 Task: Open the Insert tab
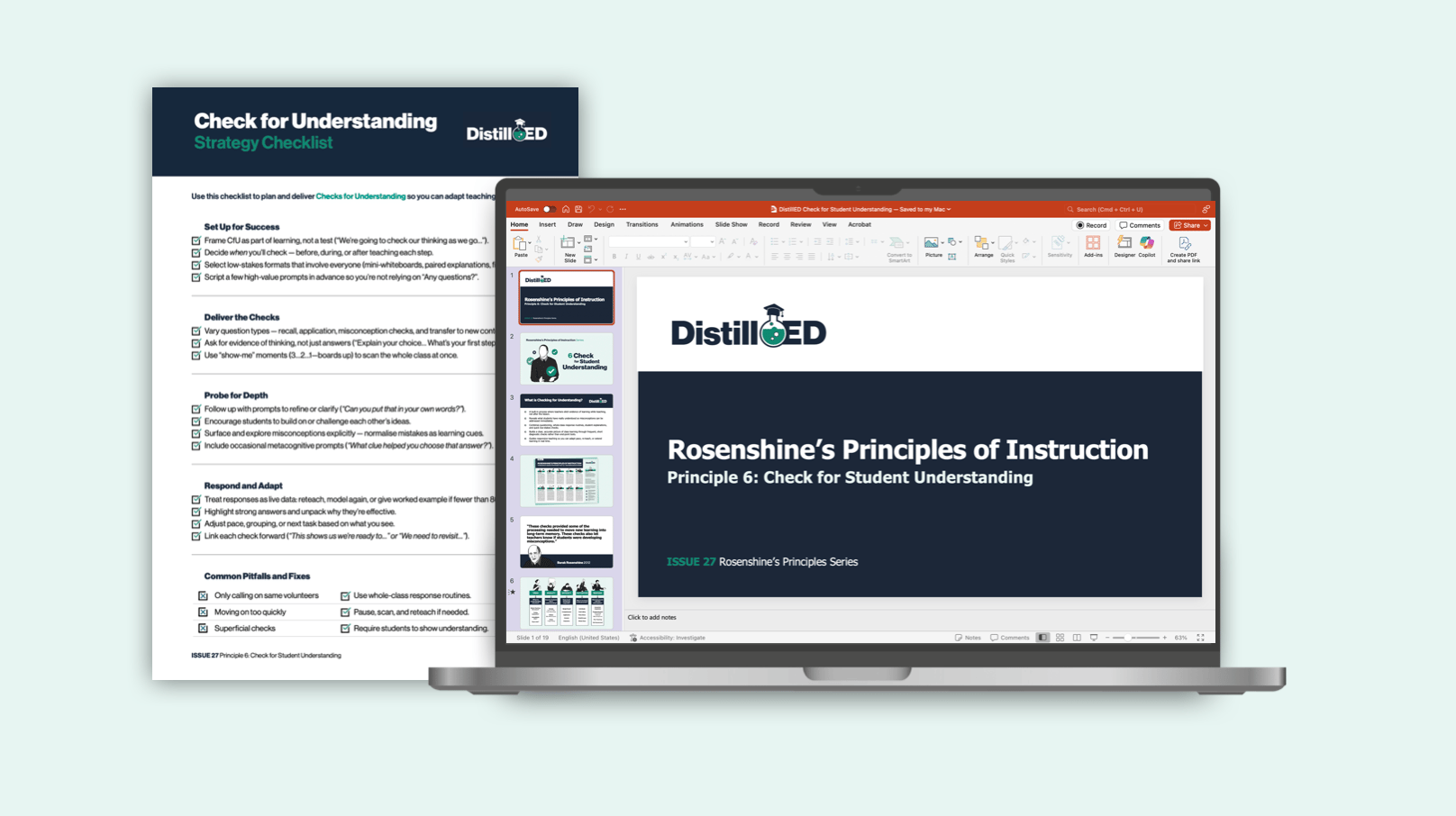point(547,224)
